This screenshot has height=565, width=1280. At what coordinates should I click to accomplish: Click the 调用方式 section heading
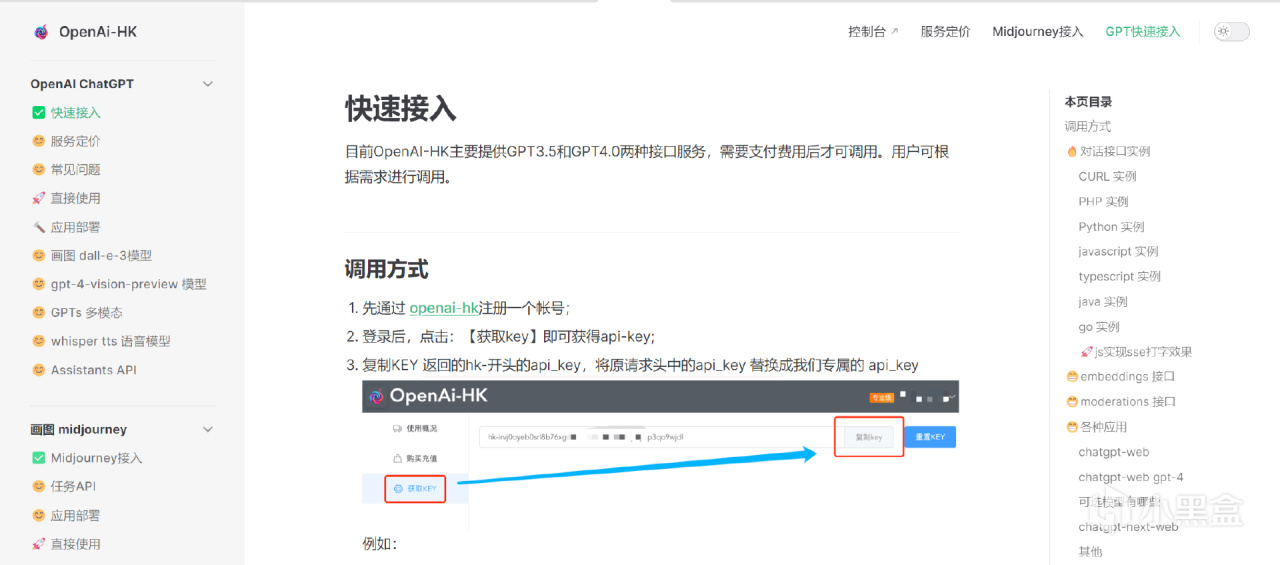[x=387, y=269]
